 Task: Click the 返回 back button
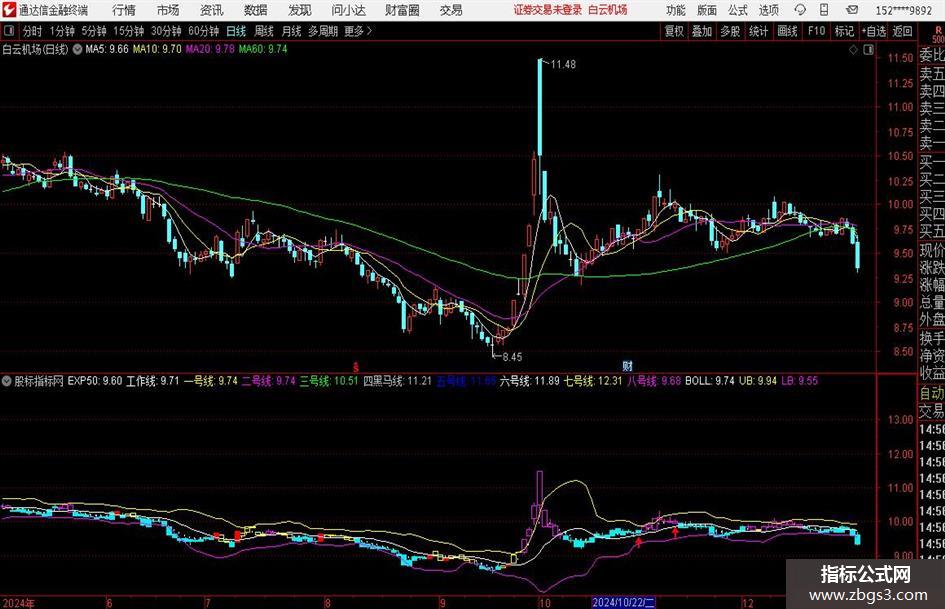[x=902, y=31]
